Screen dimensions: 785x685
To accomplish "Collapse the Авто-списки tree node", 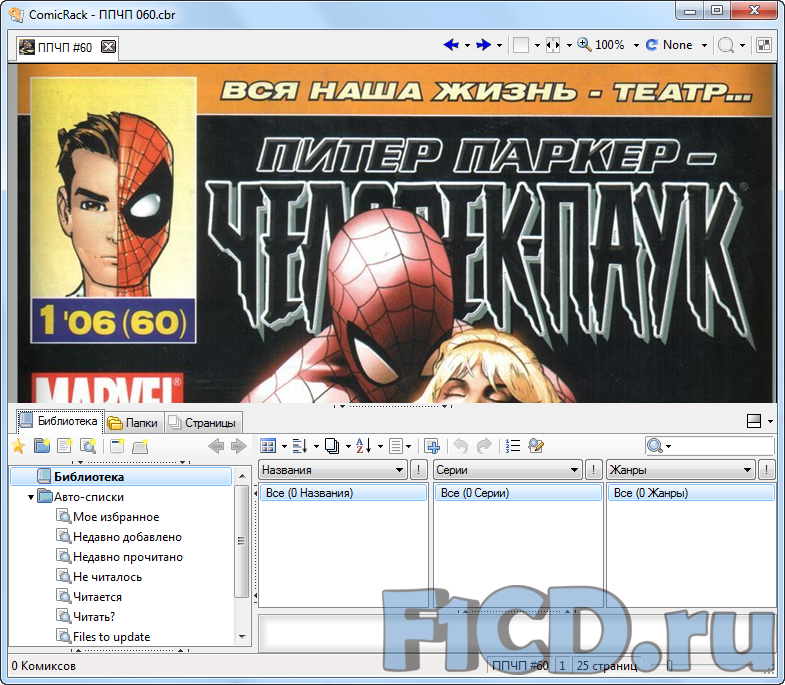I will [31, 497].
